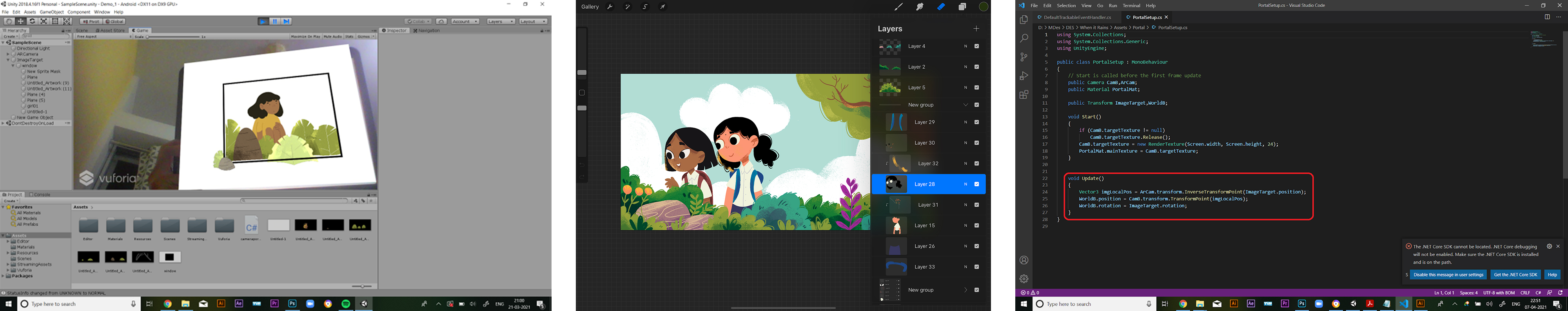Viewport: 1568px width, 311px height.
Task: Collapse the ImageTarget hierarchy item
Action: 8,60
